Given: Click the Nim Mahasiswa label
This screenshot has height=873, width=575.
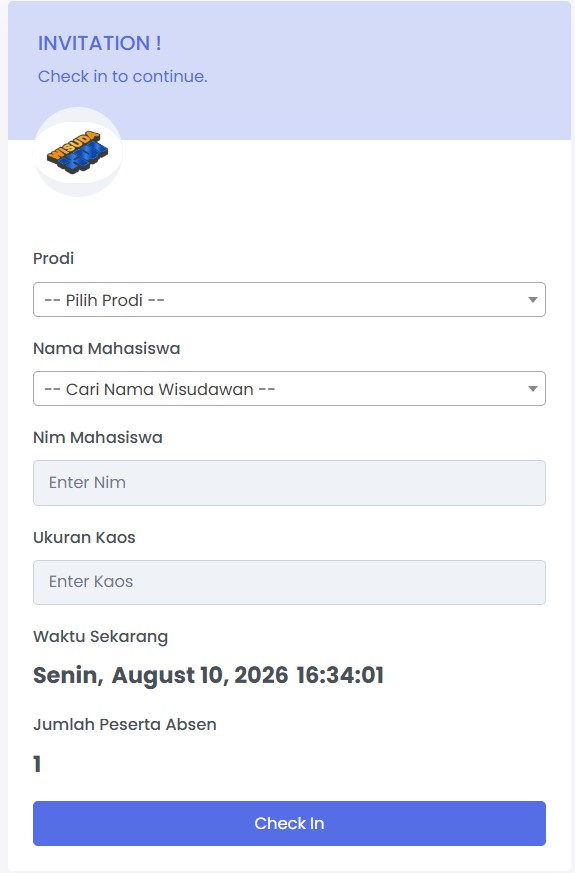Looking at the screenshot, I should click(x=97, y=437).
